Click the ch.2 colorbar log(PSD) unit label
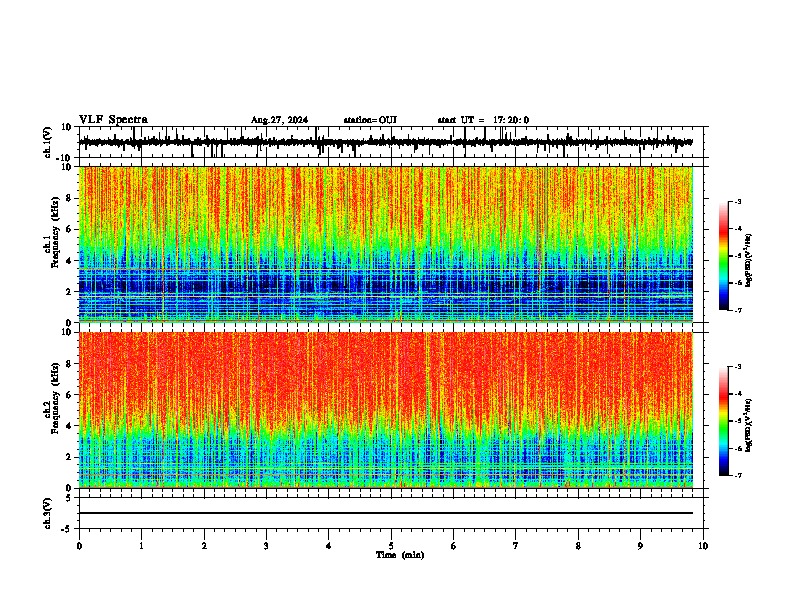 point(749,426)
